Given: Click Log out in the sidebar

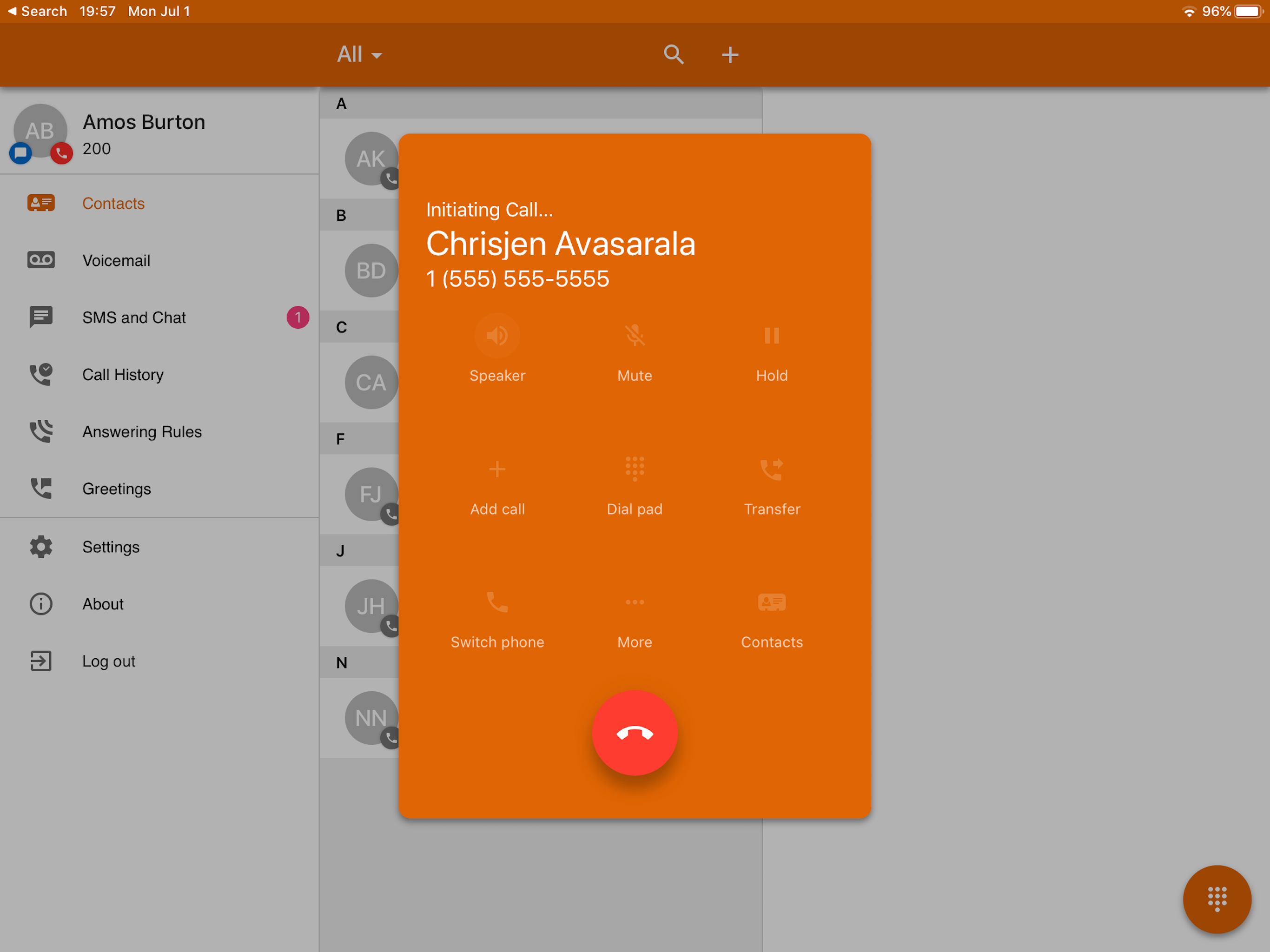Looking at the screenshot, I should pos(159,661).
